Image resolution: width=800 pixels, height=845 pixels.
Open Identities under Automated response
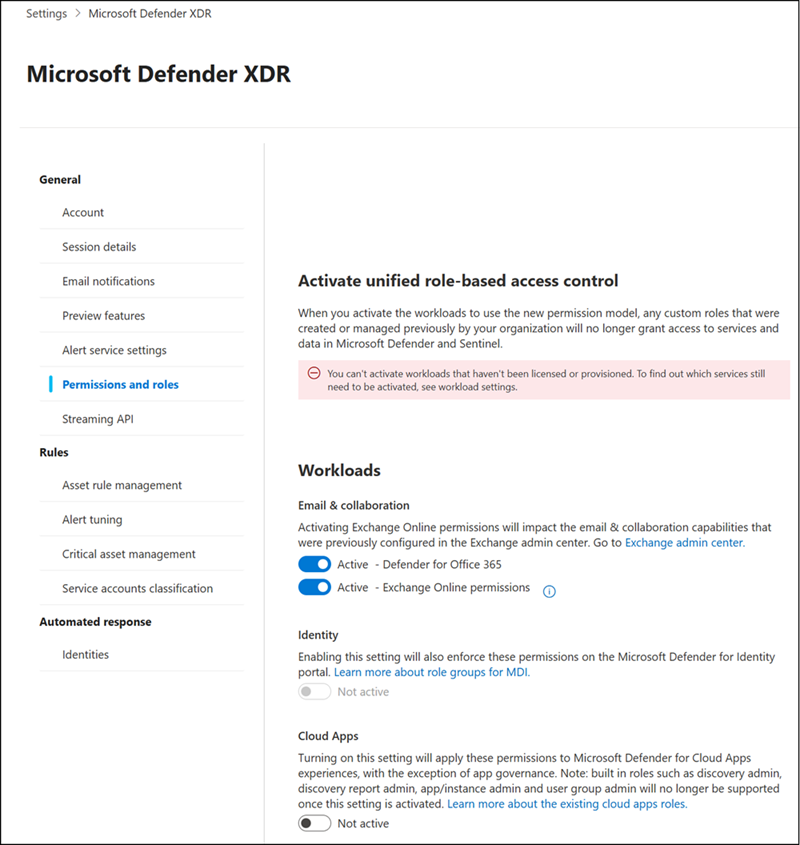click(85, 654)
